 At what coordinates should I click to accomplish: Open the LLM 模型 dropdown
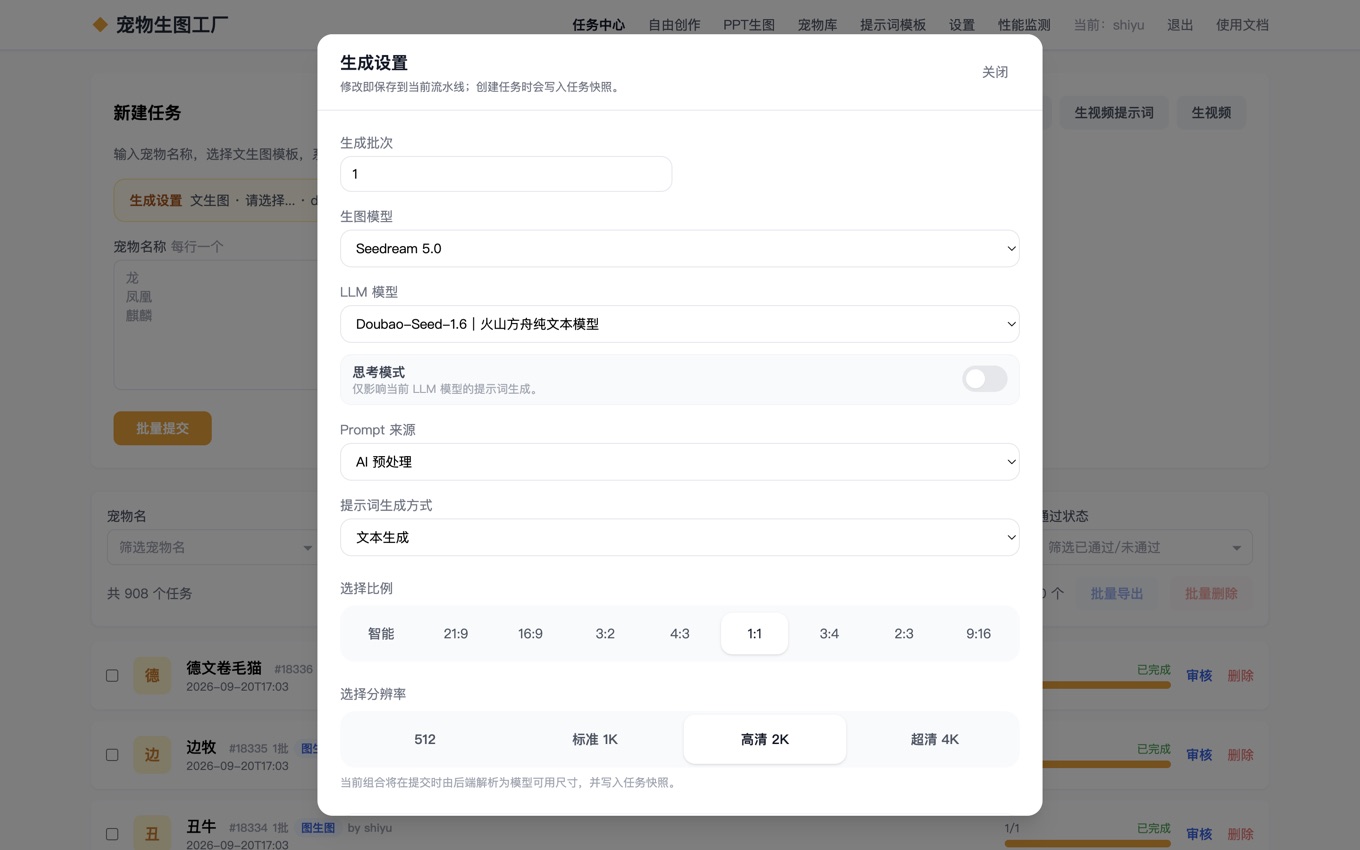click(680, 324)
